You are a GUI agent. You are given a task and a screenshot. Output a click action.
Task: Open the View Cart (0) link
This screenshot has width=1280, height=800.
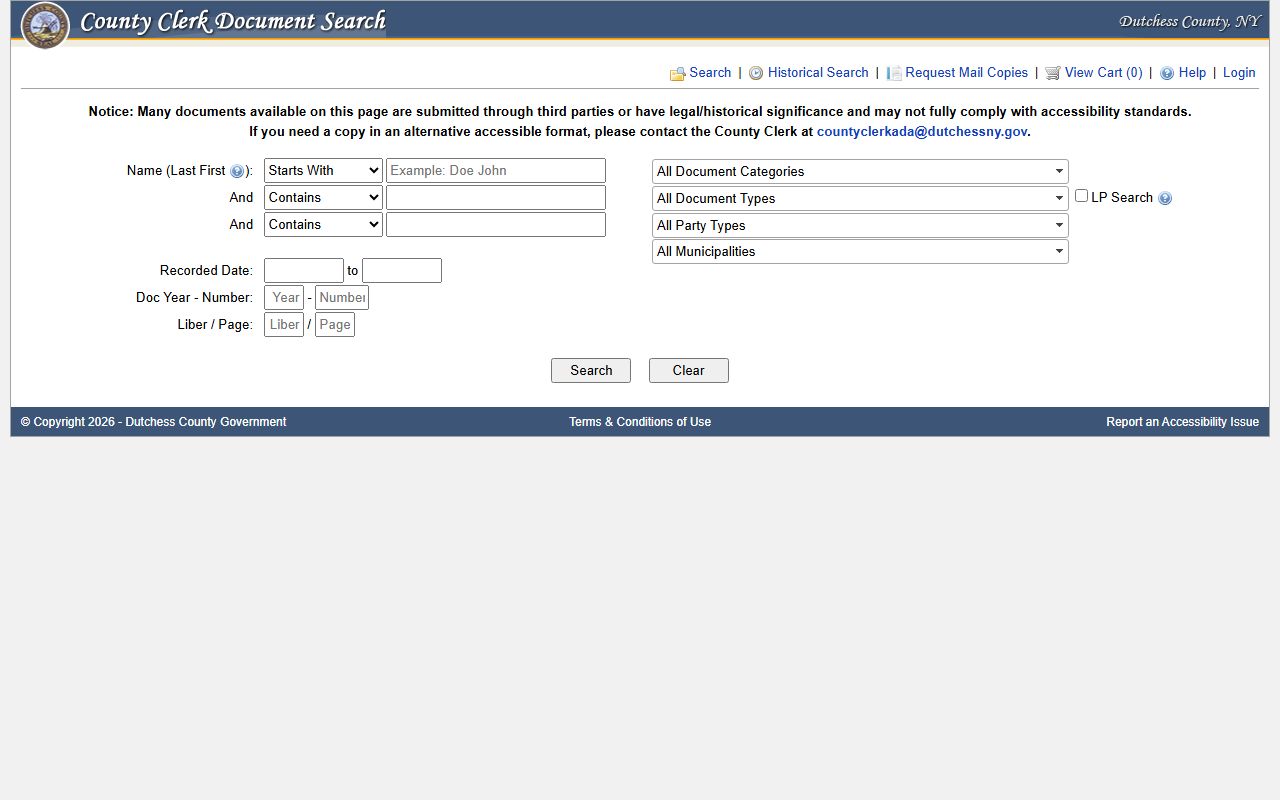tap(1103, 73)
